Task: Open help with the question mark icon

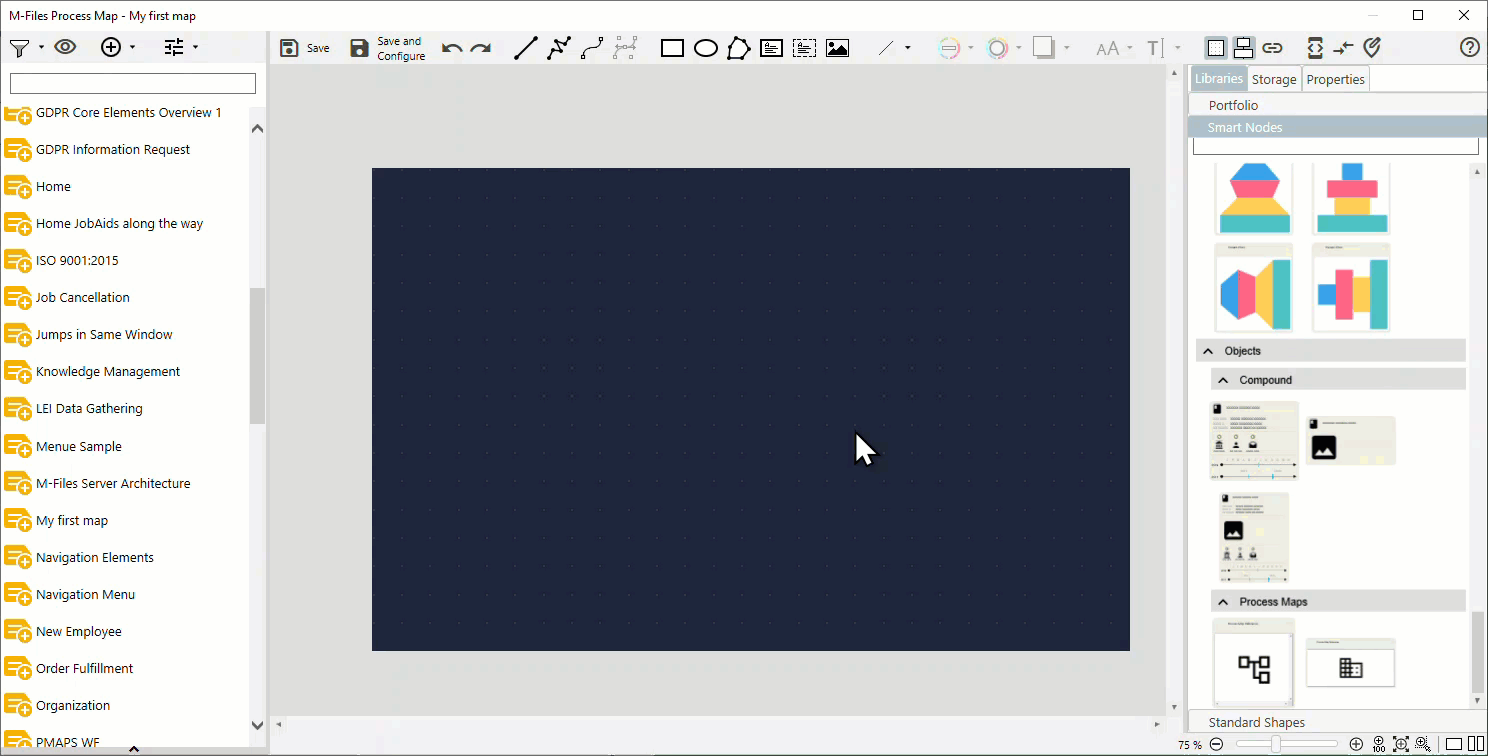Action: pyautogui.click(x=1469, y=47)
